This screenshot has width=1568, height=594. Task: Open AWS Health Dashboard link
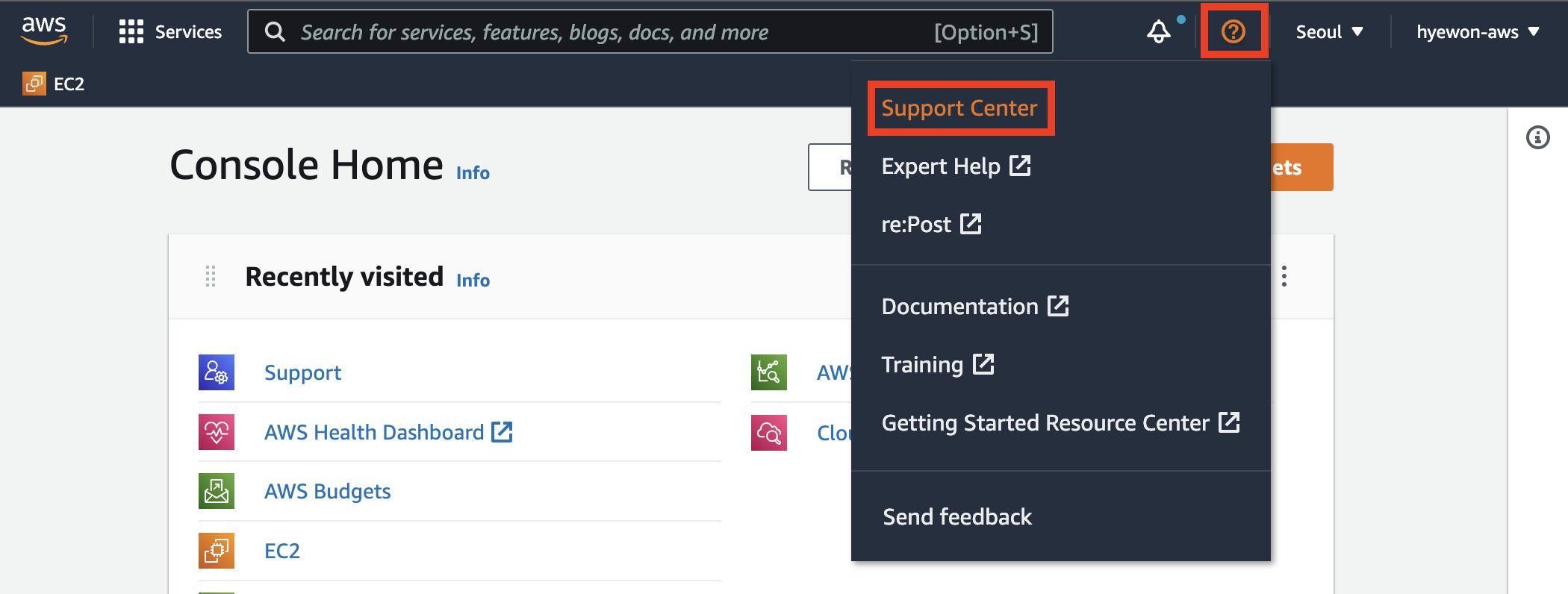pyautogui.click(x=388, y=432)
